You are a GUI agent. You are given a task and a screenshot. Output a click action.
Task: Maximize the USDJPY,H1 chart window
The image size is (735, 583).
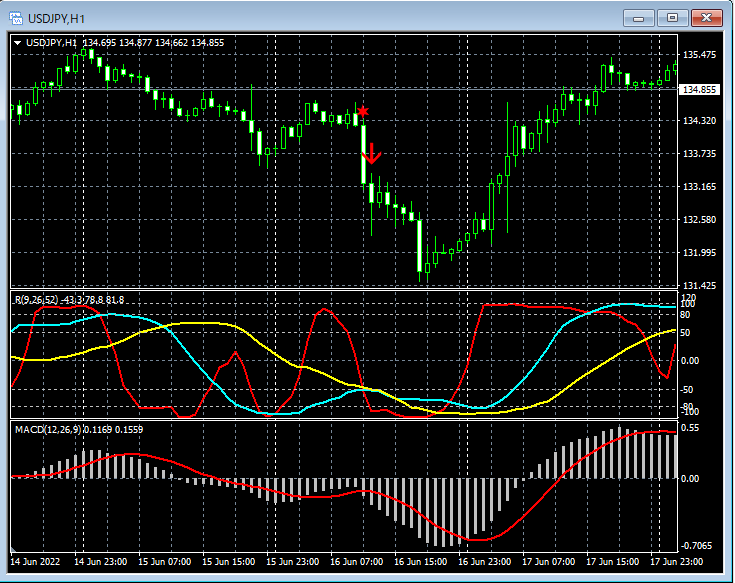[x=672, y=17]
